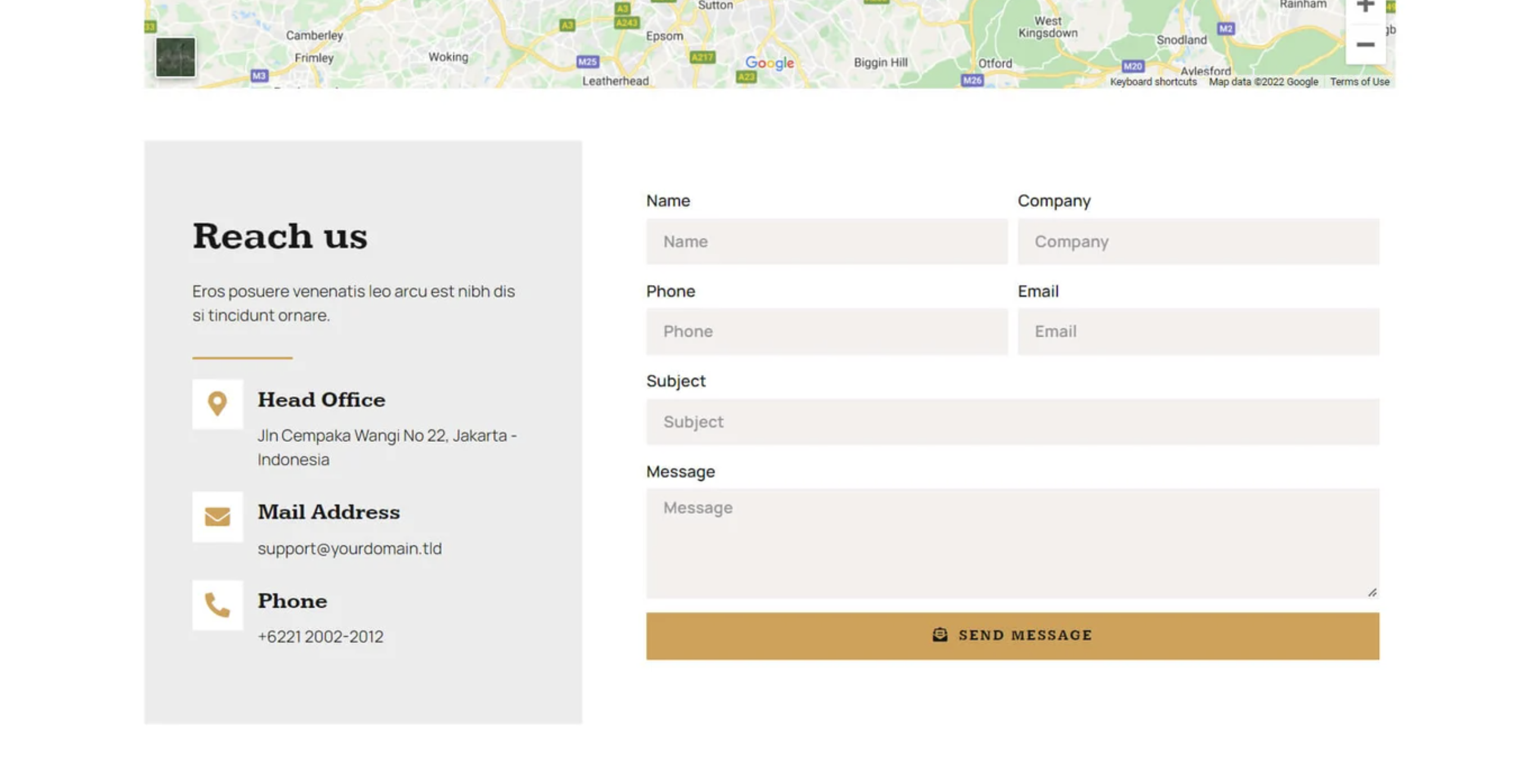Click the Google logo on the map

[769, 63]
